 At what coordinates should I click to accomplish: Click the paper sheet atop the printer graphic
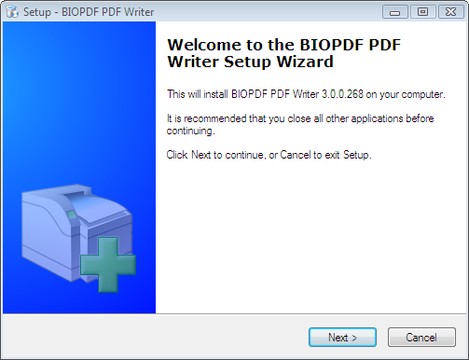click(x=93, y=207)
